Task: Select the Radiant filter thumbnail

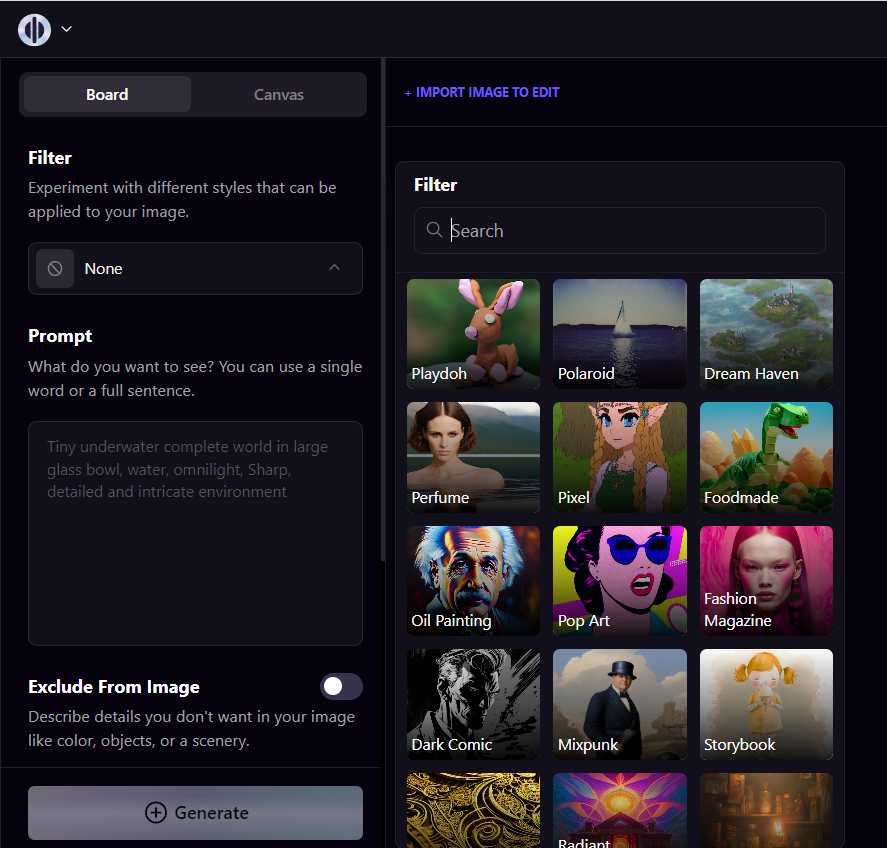Action: point(619,810)
